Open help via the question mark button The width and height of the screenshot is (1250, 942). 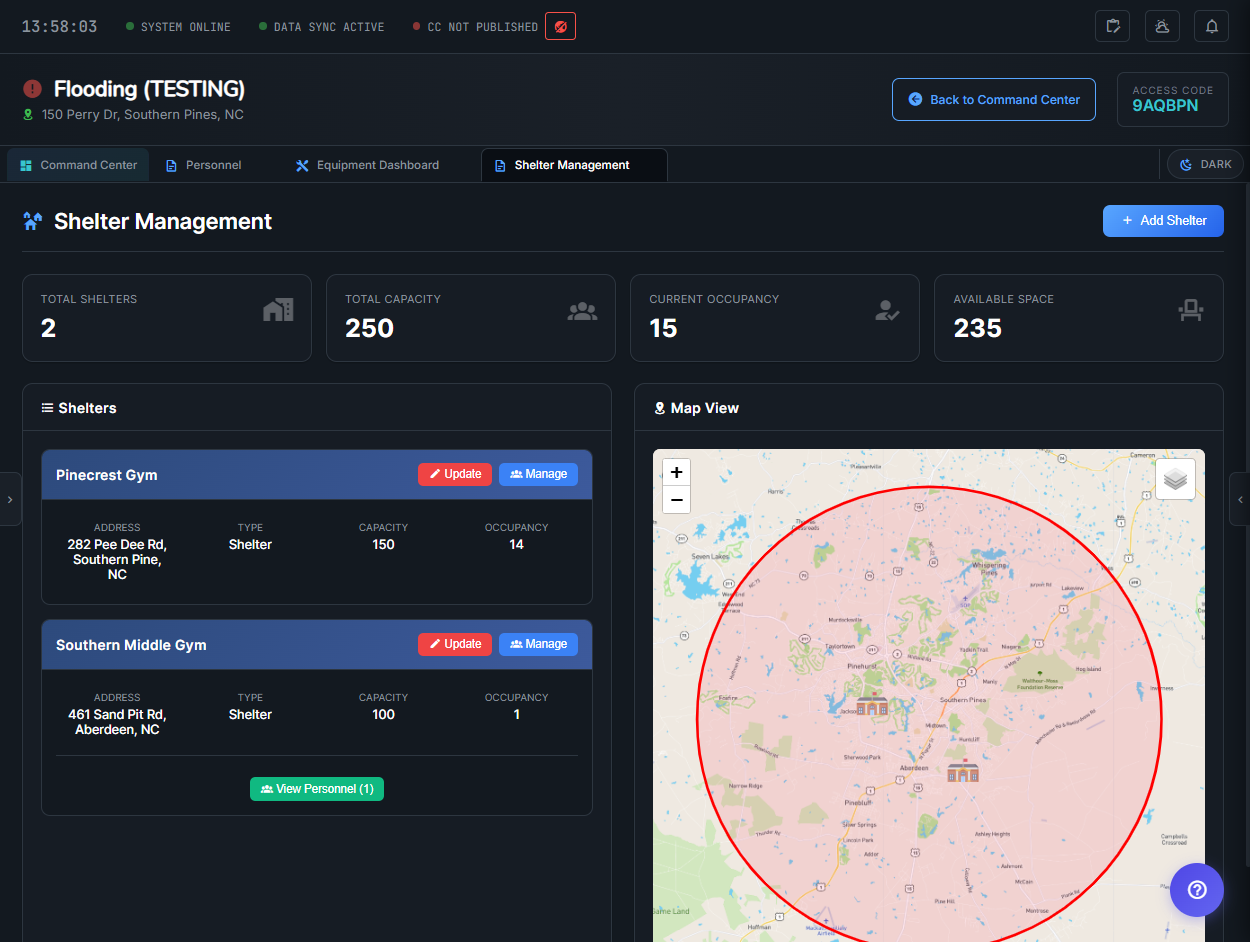1196,889
